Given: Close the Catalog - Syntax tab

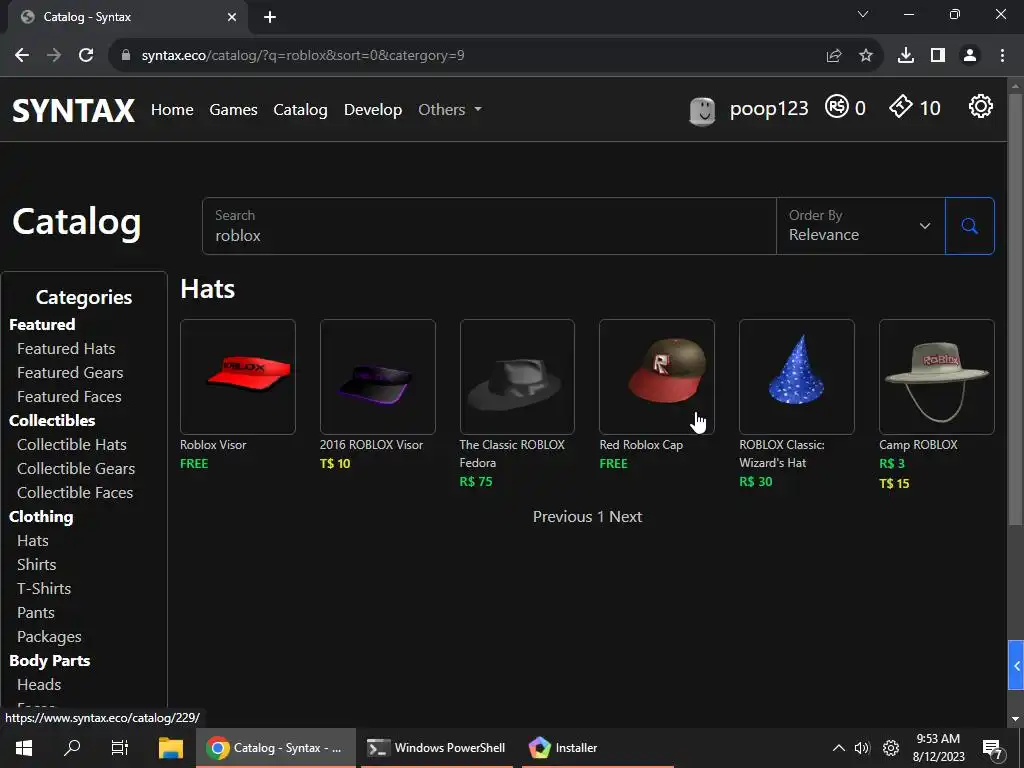Looking at the screenshot, I should pyautogui.click(x=231, y=18).
